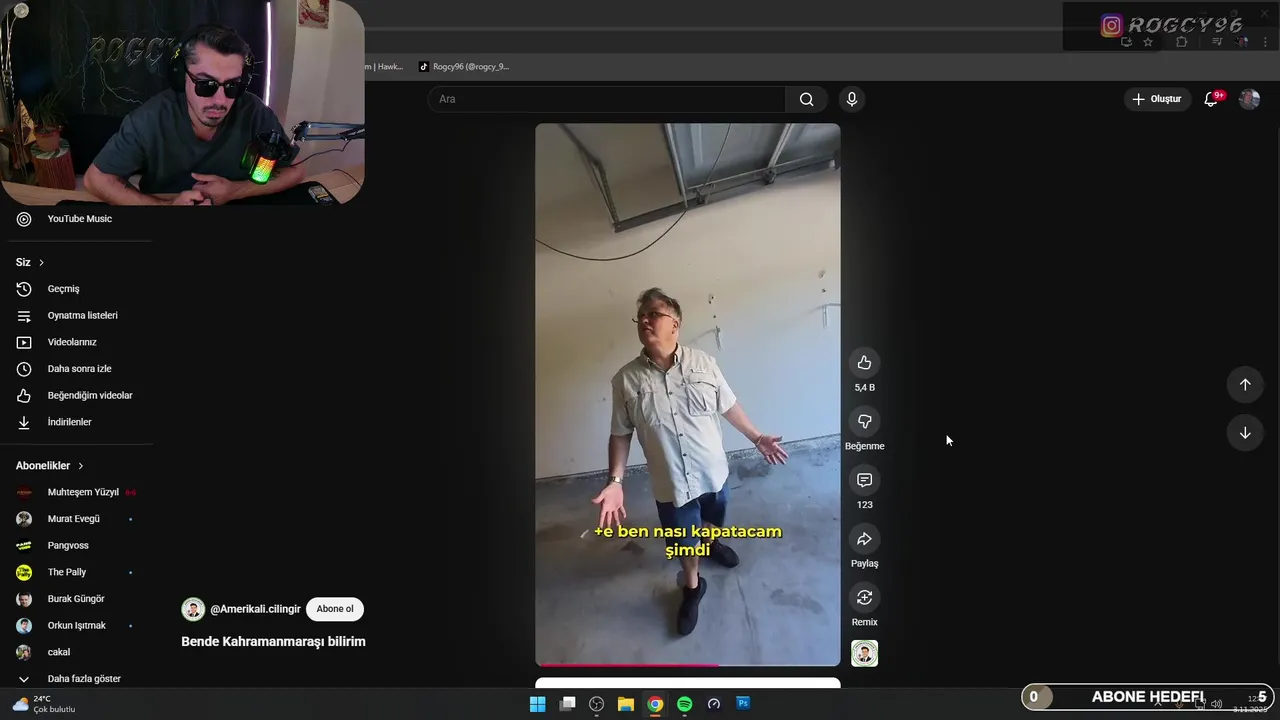Like the Short with thumbs up
This screenshot has width=1280, height=720.
864,363
